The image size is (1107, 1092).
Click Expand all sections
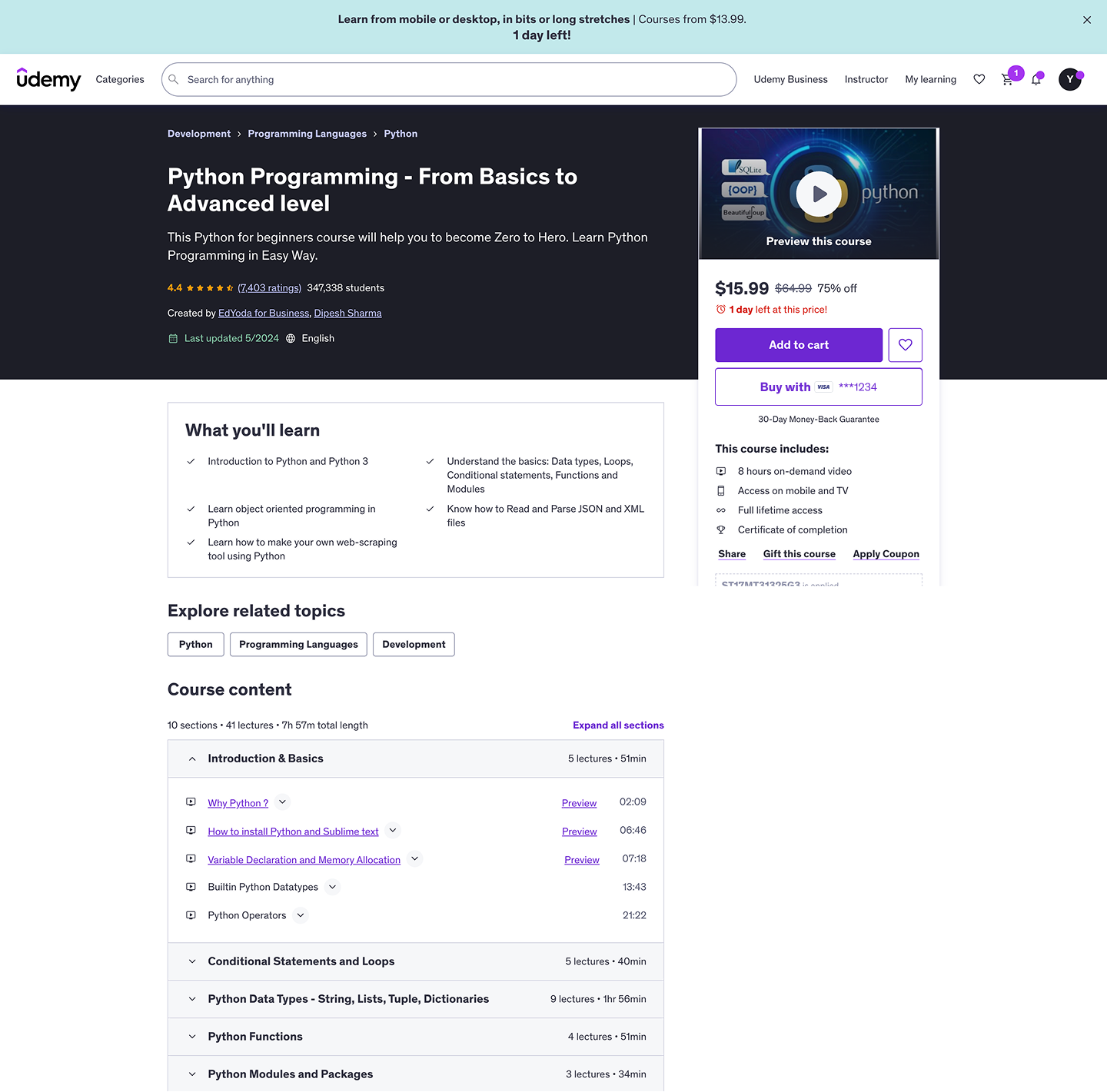(618, 725)
